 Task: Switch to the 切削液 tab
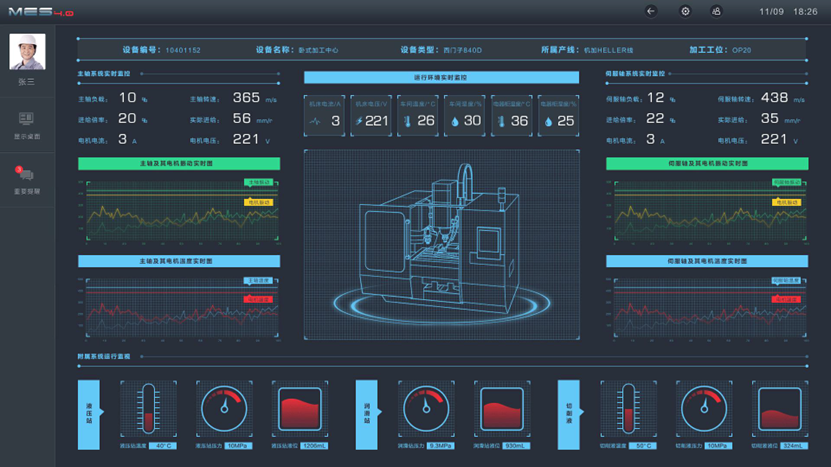pyautogui.click(x=570, y=414)
